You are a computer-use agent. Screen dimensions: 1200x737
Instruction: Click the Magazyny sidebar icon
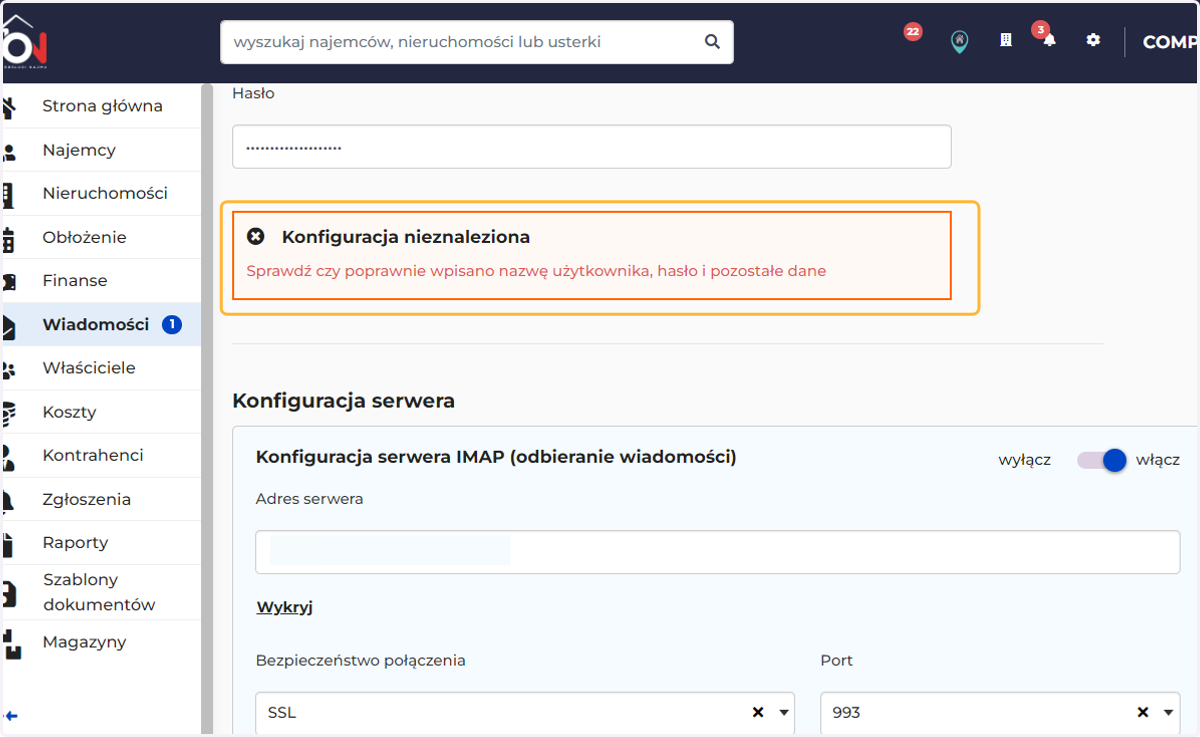click(11, 643)
